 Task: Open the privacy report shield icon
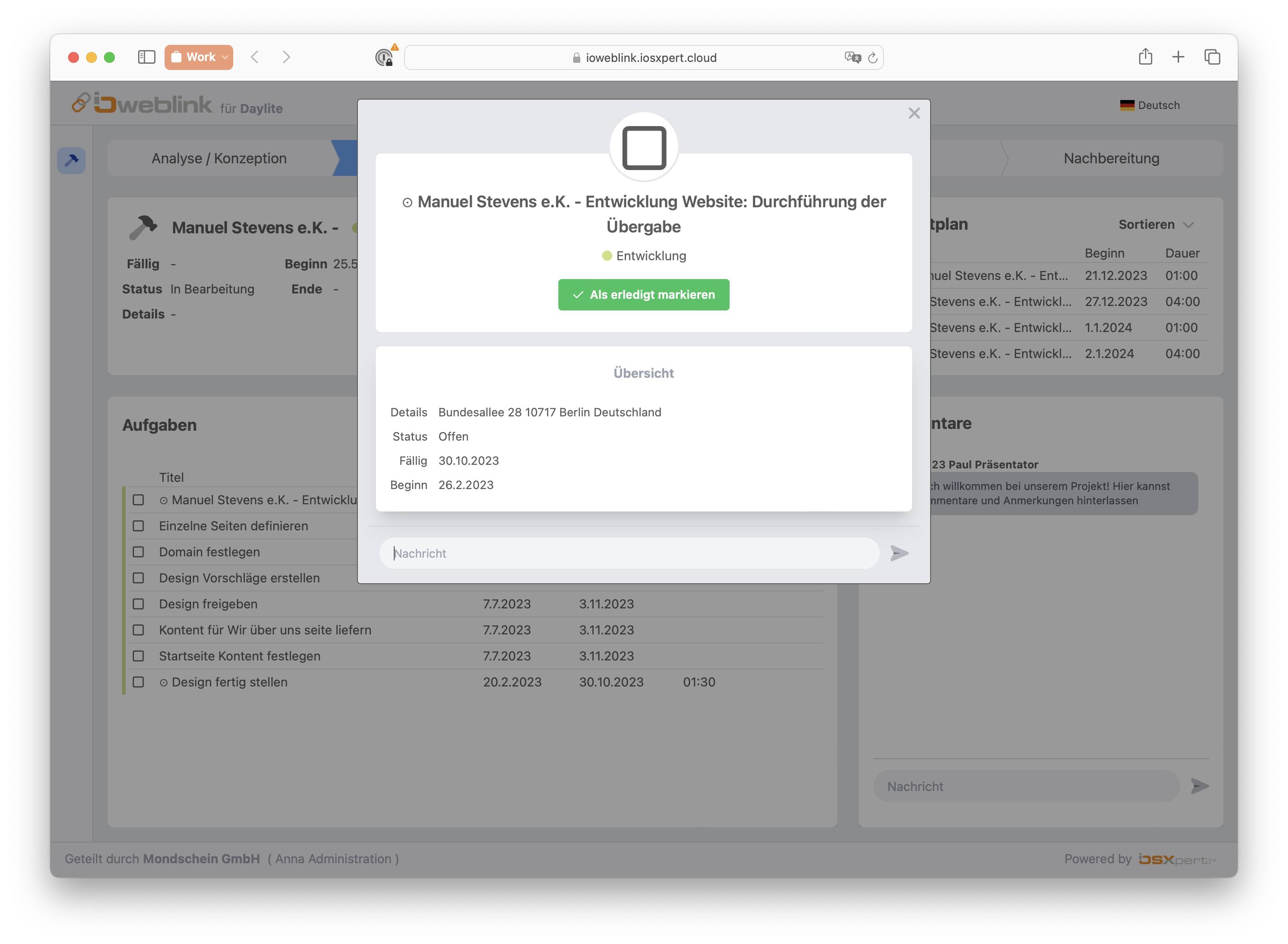pyautogui.click(x=384, y=58)
